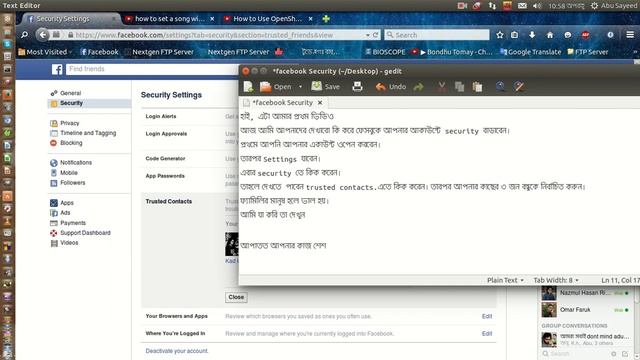Image resolution: width=640 pixels, height=360 pixels.
Task: Reload the Facebook page
Action: click(376, 35)
